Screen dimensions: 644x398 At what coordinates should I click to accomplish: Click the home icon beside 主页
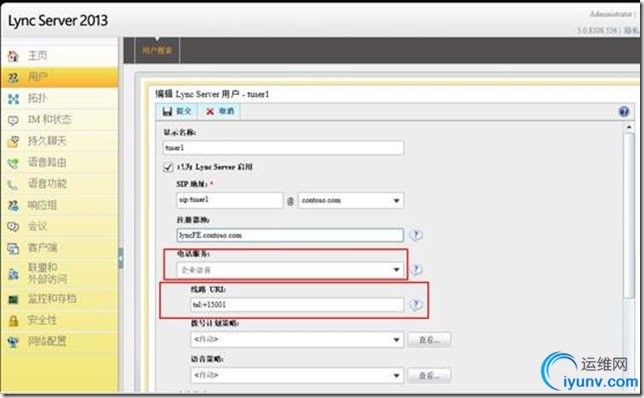tap(13, 55)
